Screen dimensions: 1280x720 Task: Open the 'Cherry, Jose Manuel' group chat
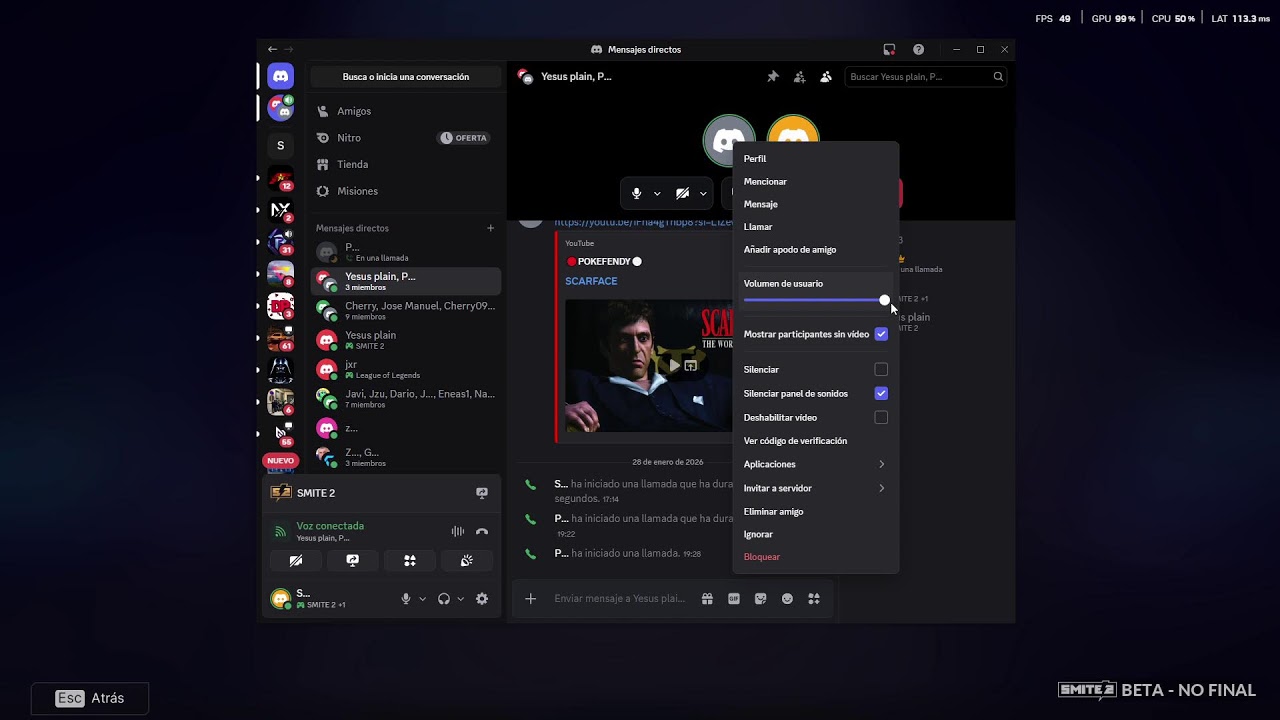tap(406, 311)
